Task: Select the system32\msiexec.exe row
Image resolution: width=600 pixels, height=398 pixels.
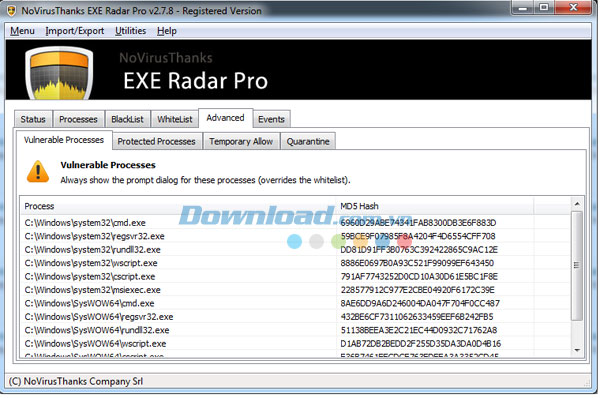Action: pos(295,290)
